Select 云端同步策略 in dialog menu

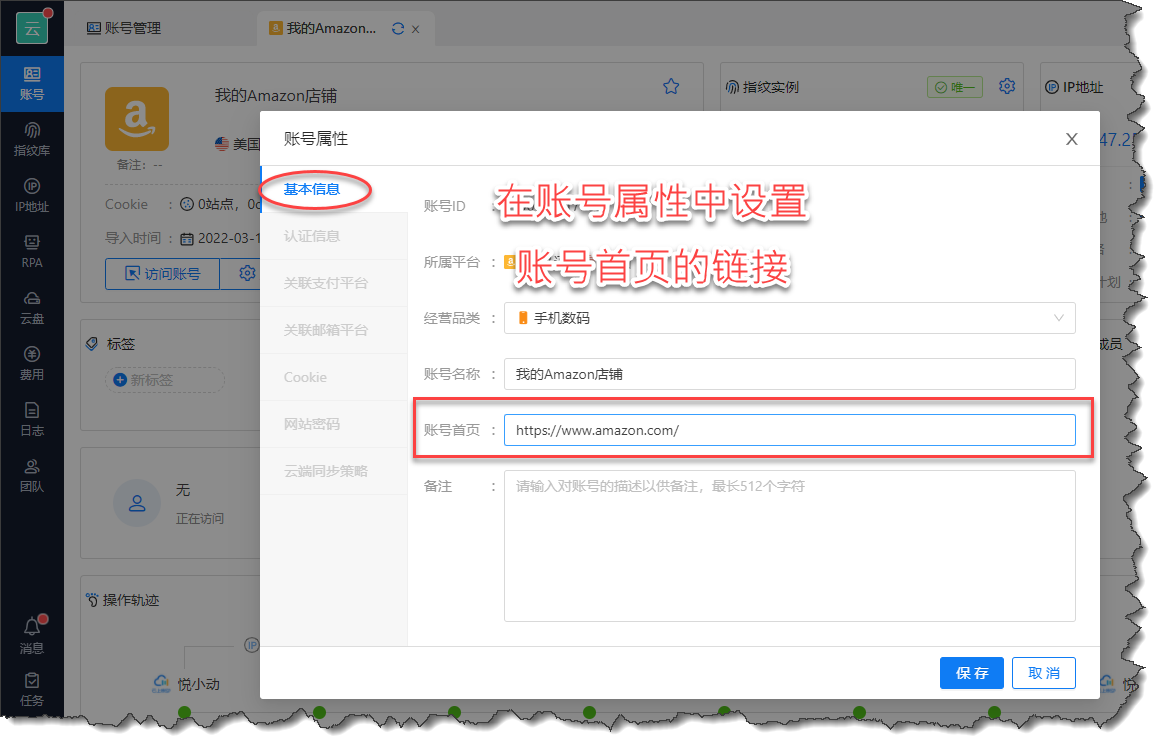point(333,471)
